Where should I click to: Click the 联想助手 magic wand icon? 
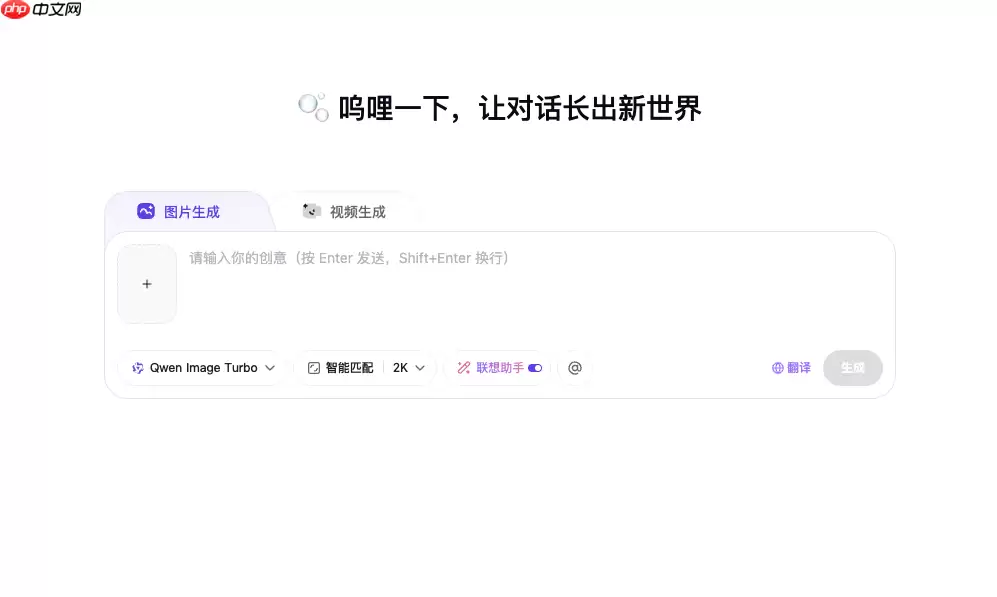pyautogui.click(x=463, y=368)
